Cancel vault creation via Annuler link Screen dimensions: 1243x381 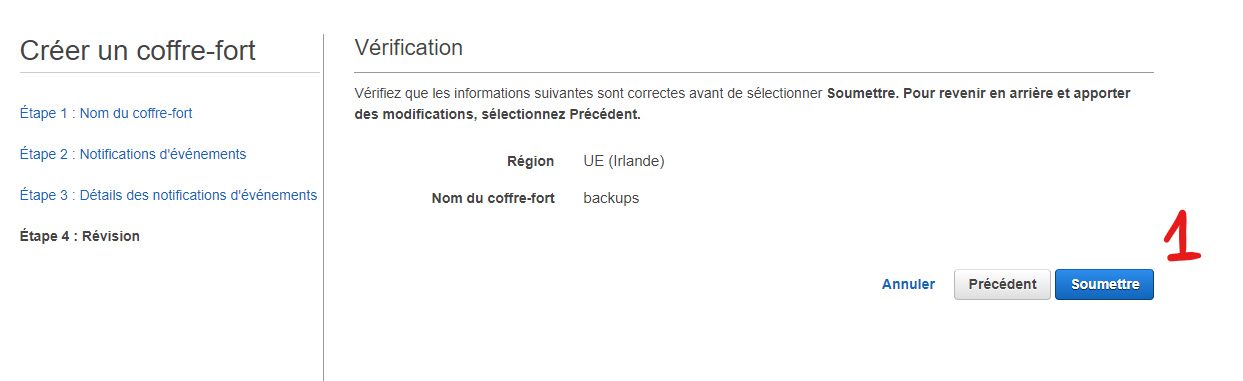pyautogui.click(x=908, y=284)
